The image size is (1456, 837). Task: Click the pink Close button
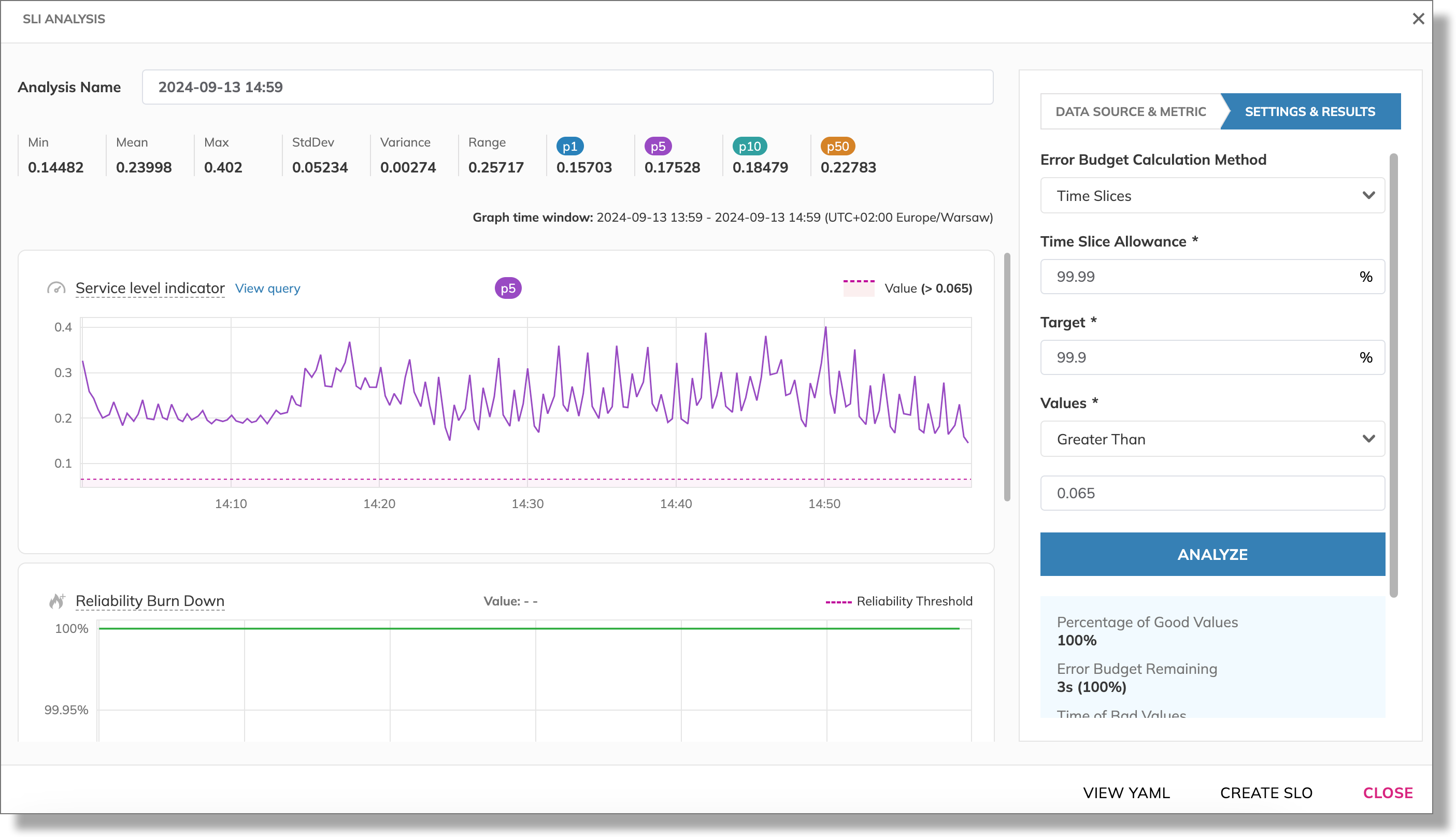pos(1388,793)
